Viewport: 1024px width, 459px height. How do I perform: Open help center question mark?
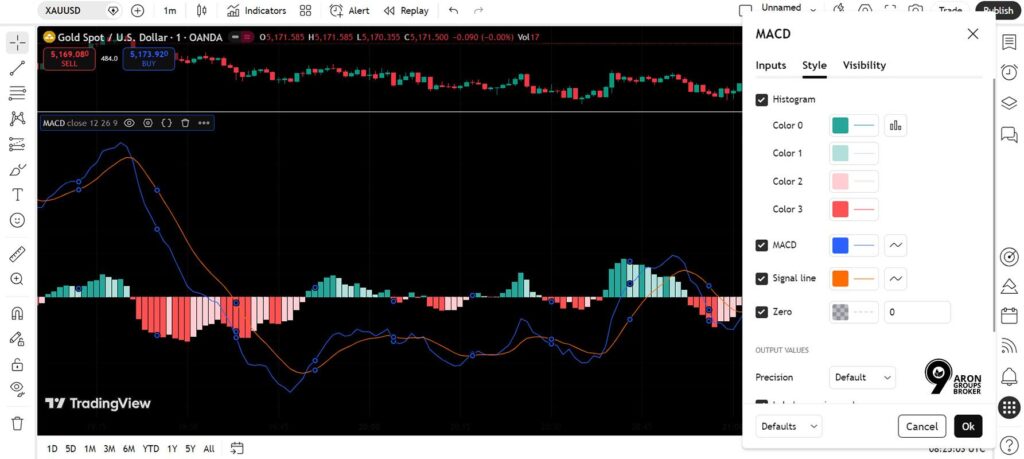coord(1009,445)
